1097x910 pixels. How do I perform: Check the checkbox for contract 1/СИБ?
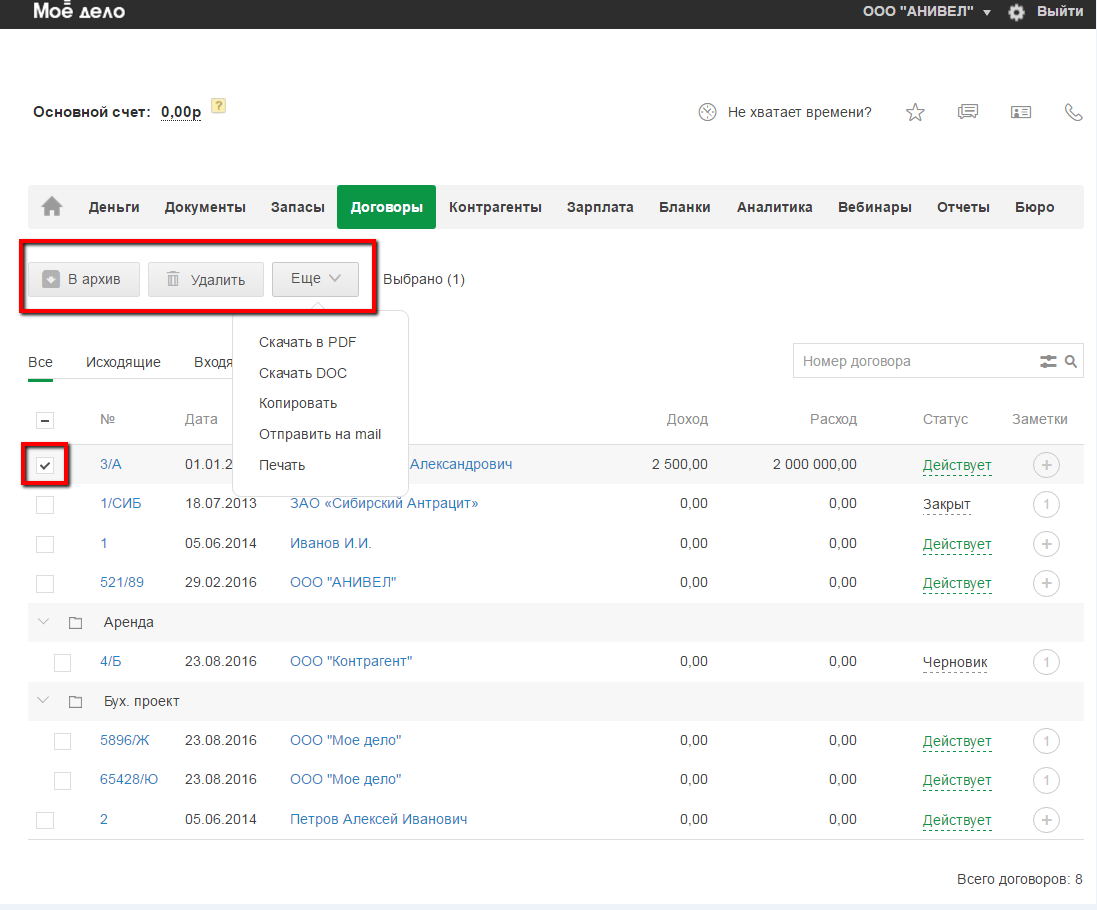45,505
